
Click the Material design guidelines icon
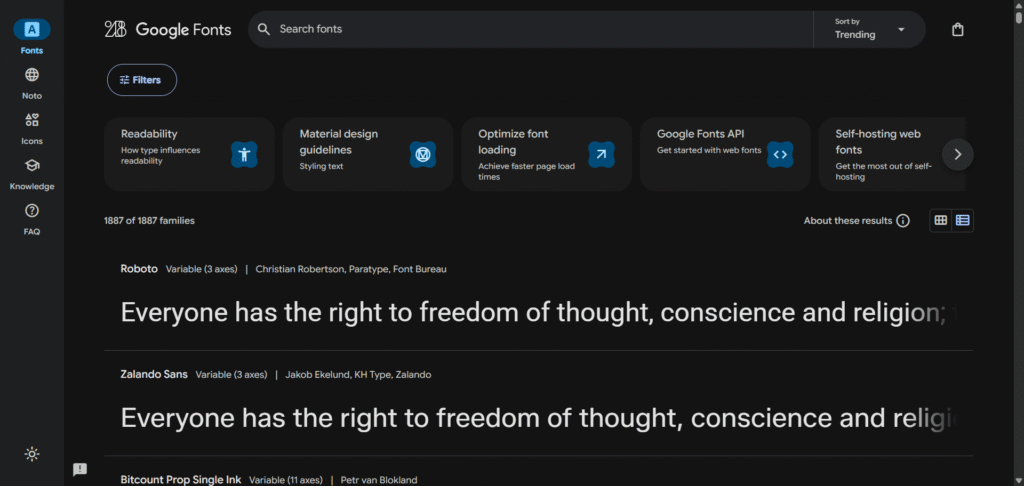pyautogui.click(x=422, y=154)
